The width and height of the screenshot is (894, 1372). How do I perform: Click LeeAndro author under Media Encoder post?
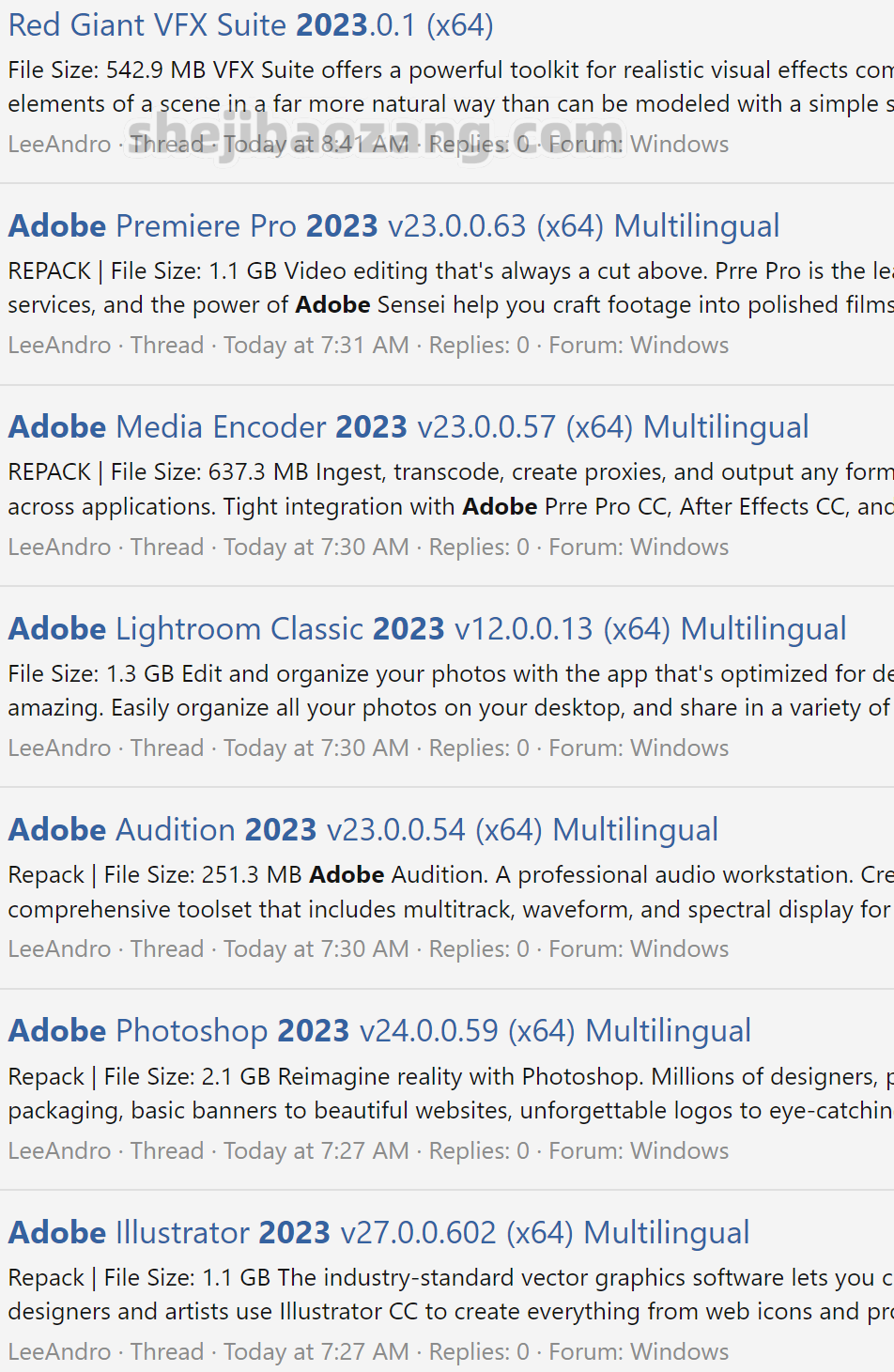click(59, 547)
